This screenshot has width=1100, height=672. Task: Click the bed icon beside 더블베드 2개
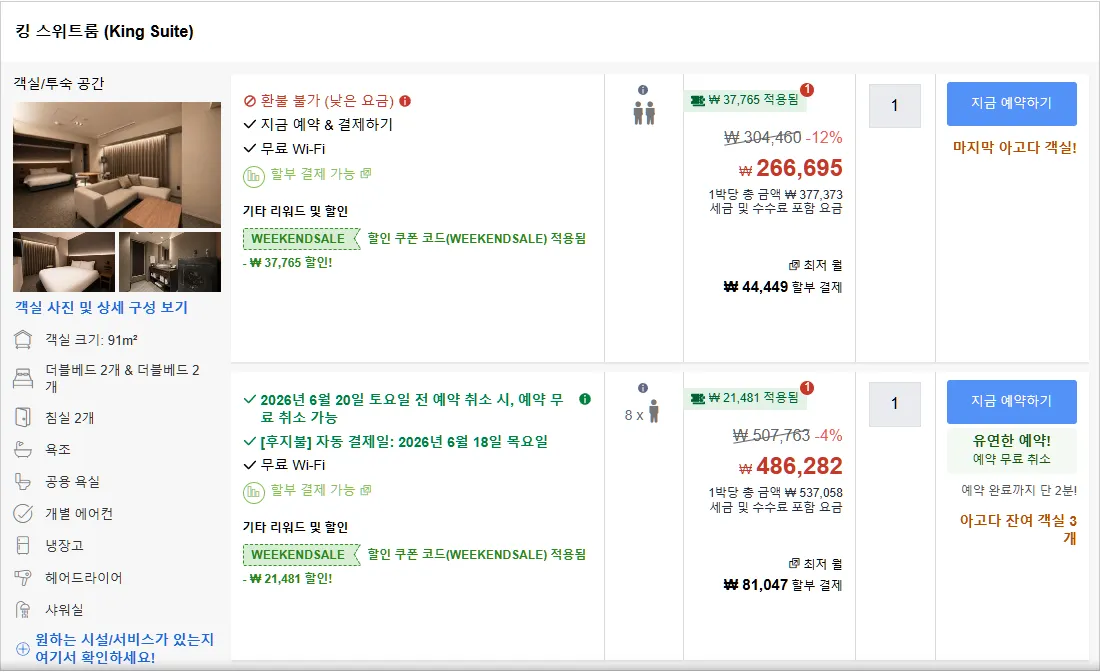coord(23,378)
